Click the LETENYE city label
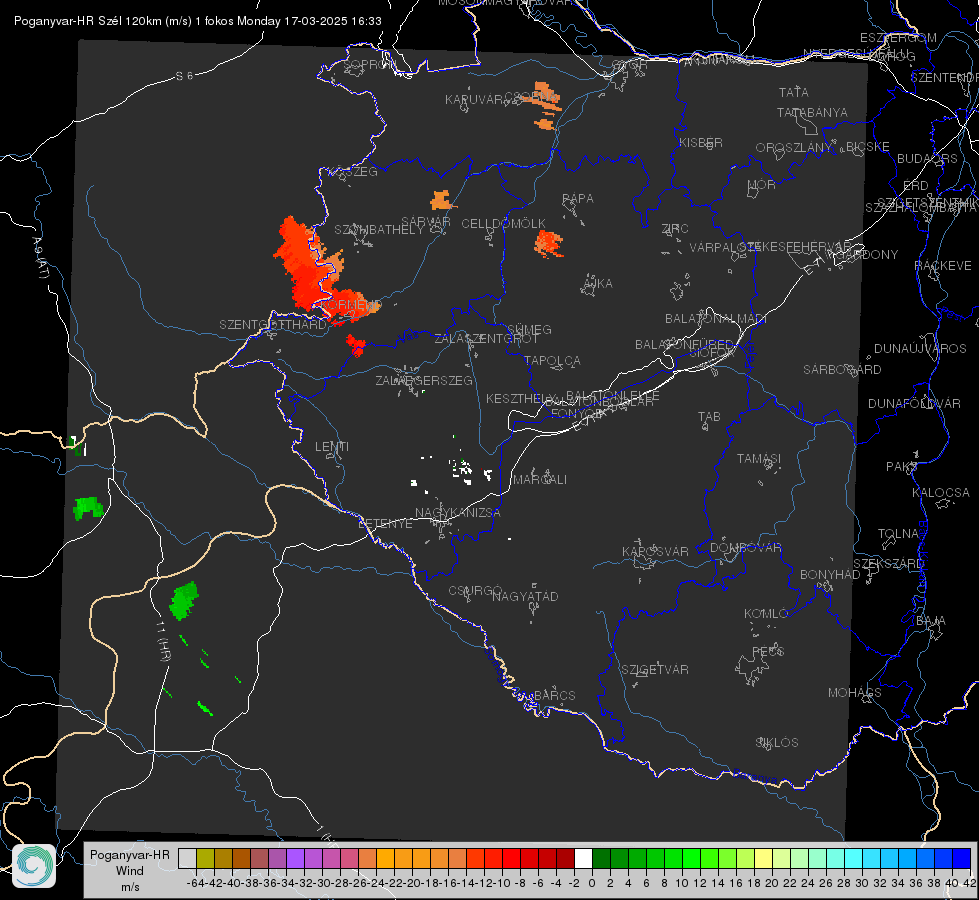Viewport: 979px width, 900px height. 385,524
